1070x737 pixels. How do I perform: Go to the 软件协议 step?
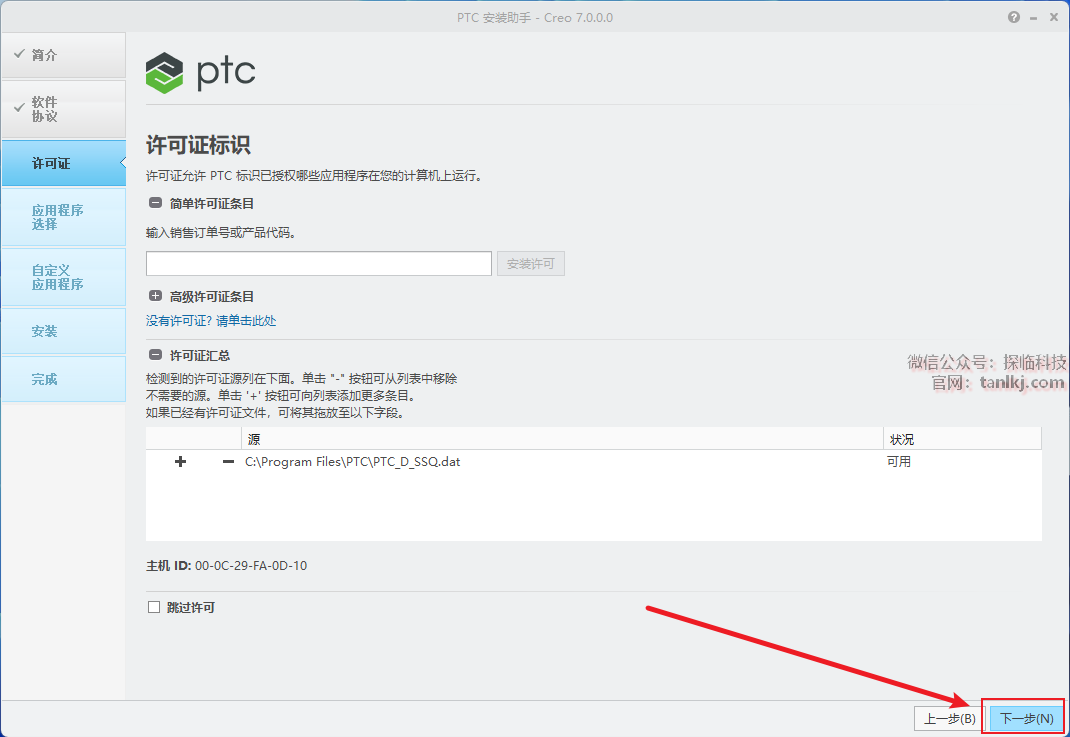coord(63,109)
